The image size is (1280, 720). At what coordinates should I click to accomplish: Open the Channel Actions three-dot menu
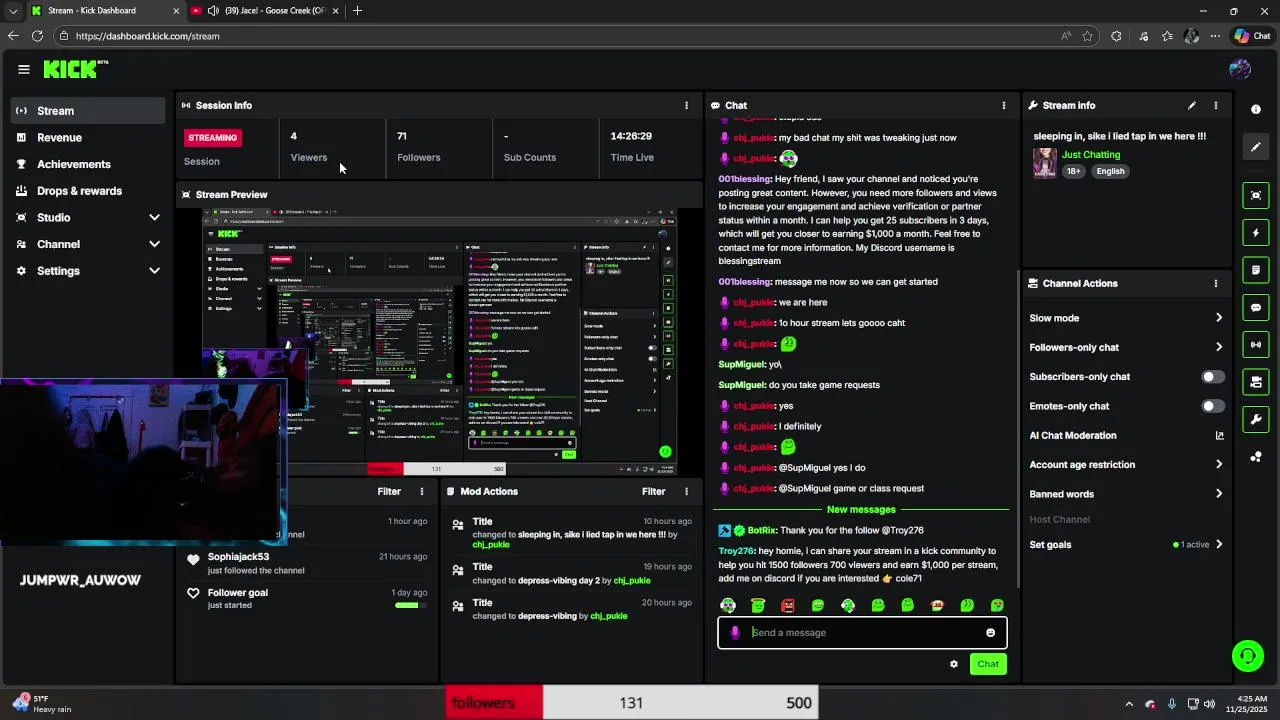(x=1216, y=283)
